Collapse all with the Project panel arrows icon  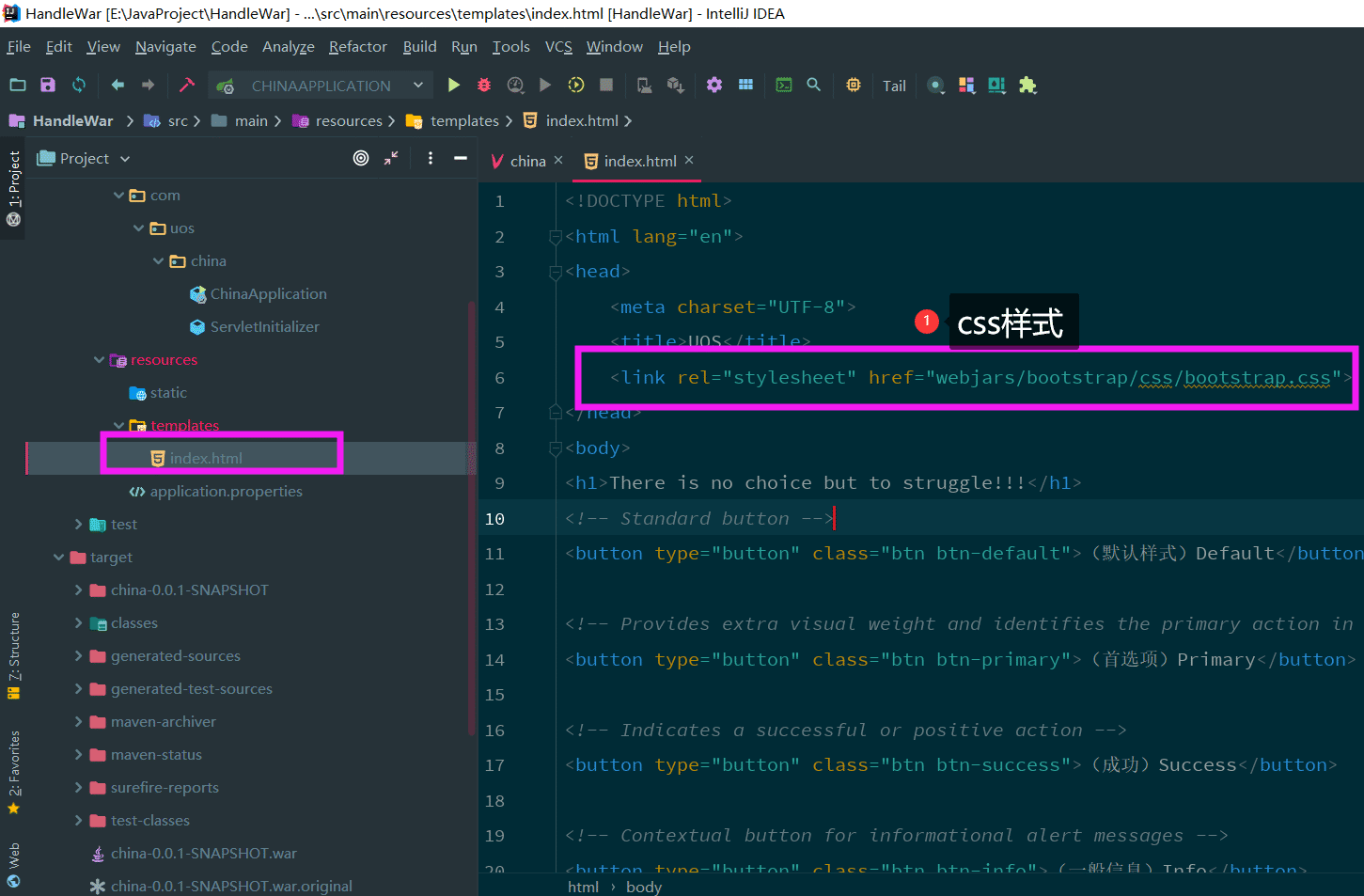(391, 158)
